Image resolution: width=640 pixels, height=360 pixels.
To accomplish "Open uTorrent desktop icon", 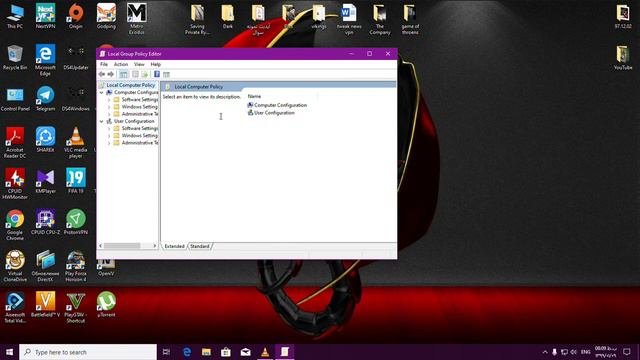I will [106, 305].
